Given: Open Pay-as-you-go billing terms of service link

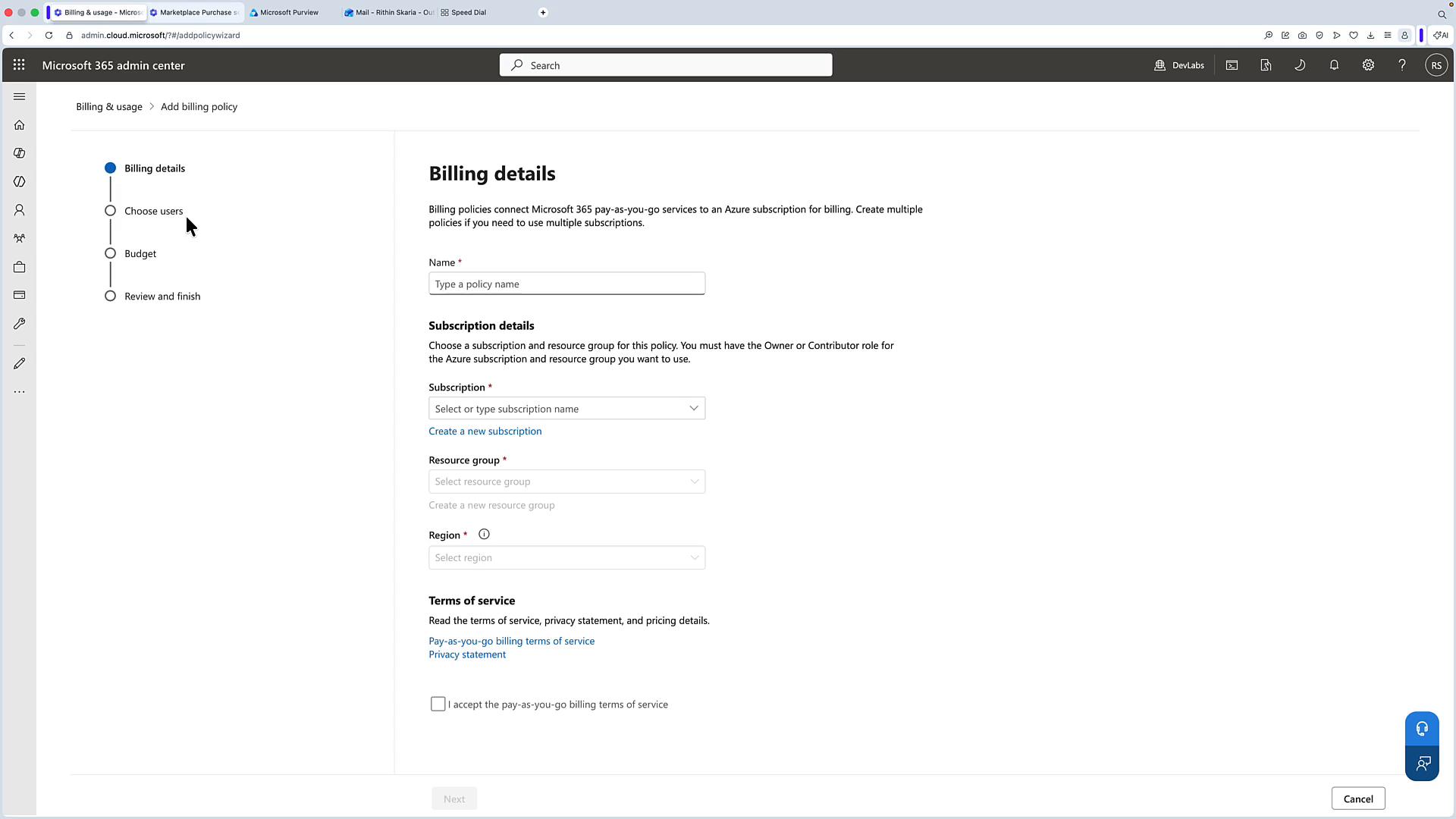Looking at the screenshot, I should coord(512,642).
